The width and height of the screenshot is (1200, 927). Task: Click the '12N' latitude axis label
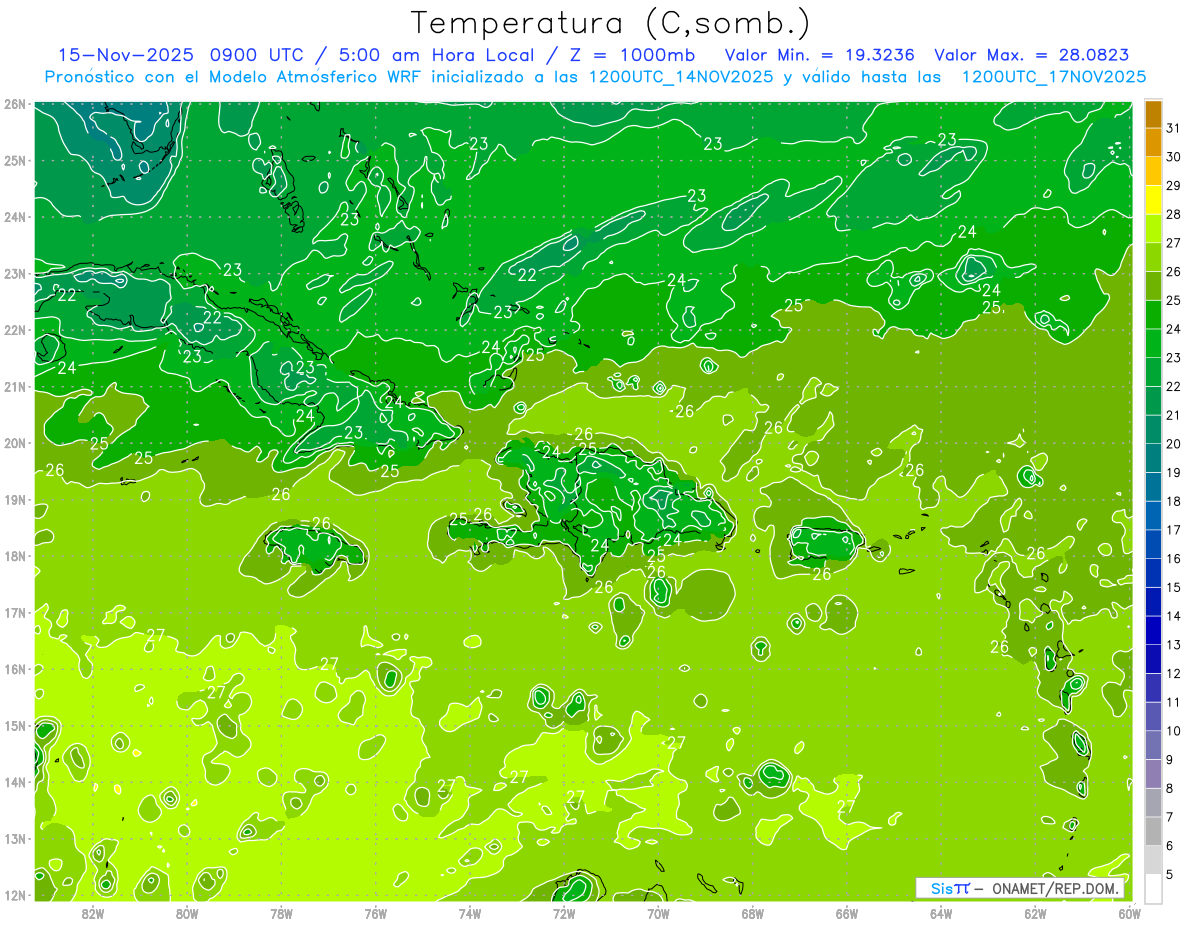point(15,895)
